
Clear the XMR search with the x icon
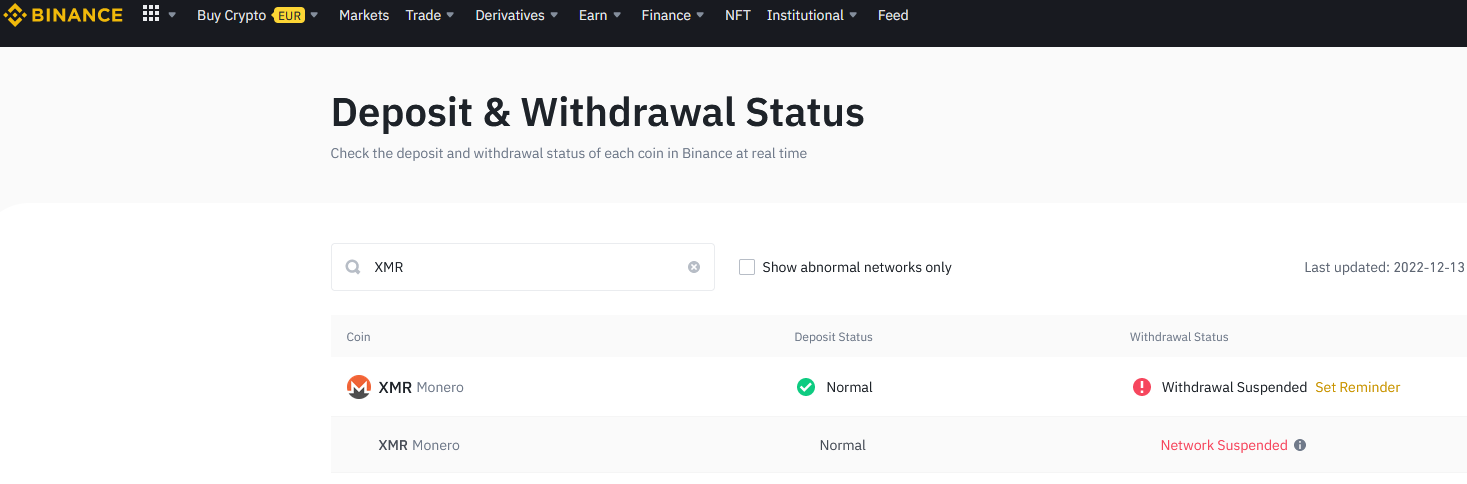point(694,267)
